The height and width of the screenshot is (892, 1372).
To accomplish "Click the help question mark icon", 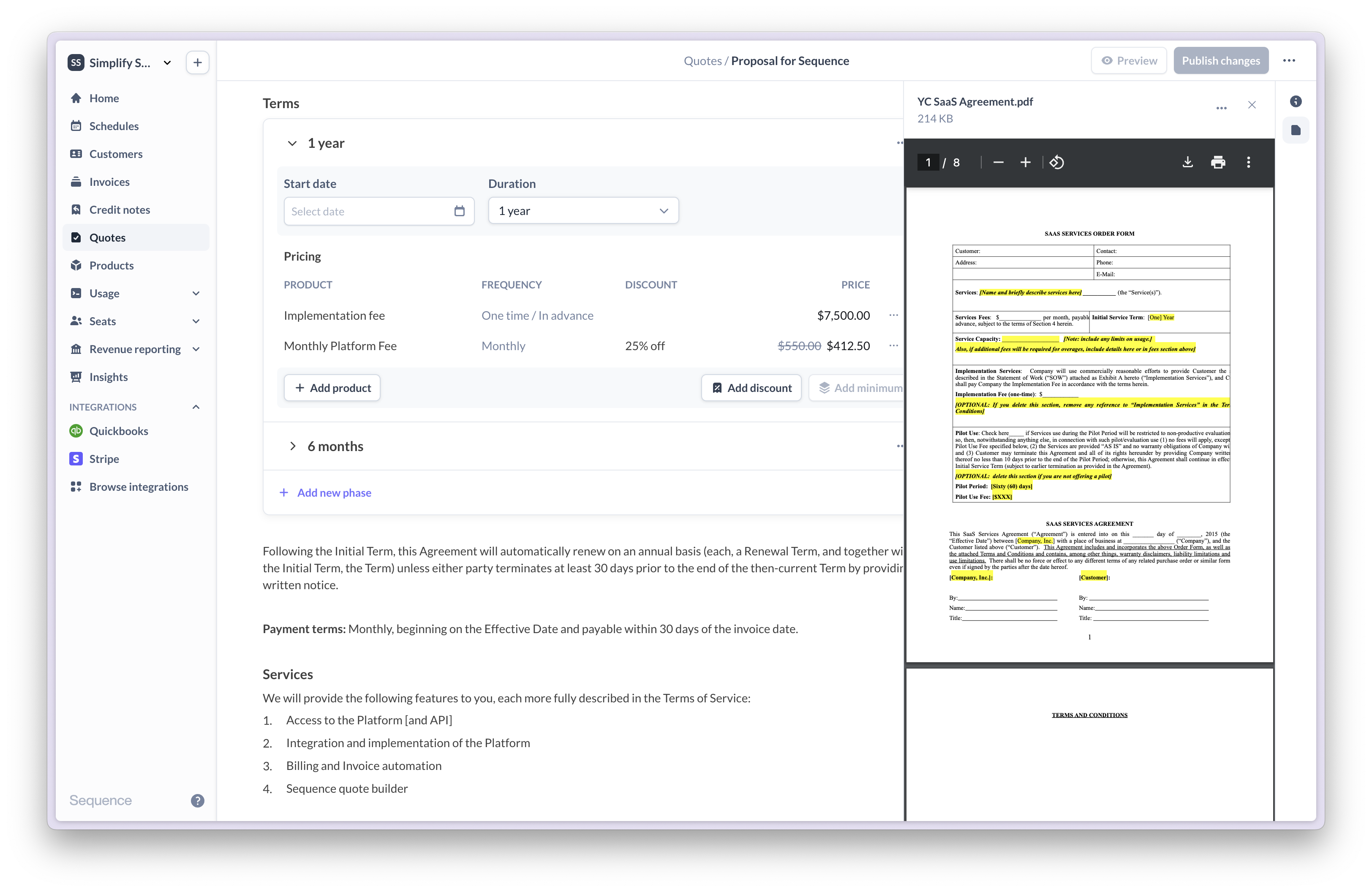I will tap(197, 800).
